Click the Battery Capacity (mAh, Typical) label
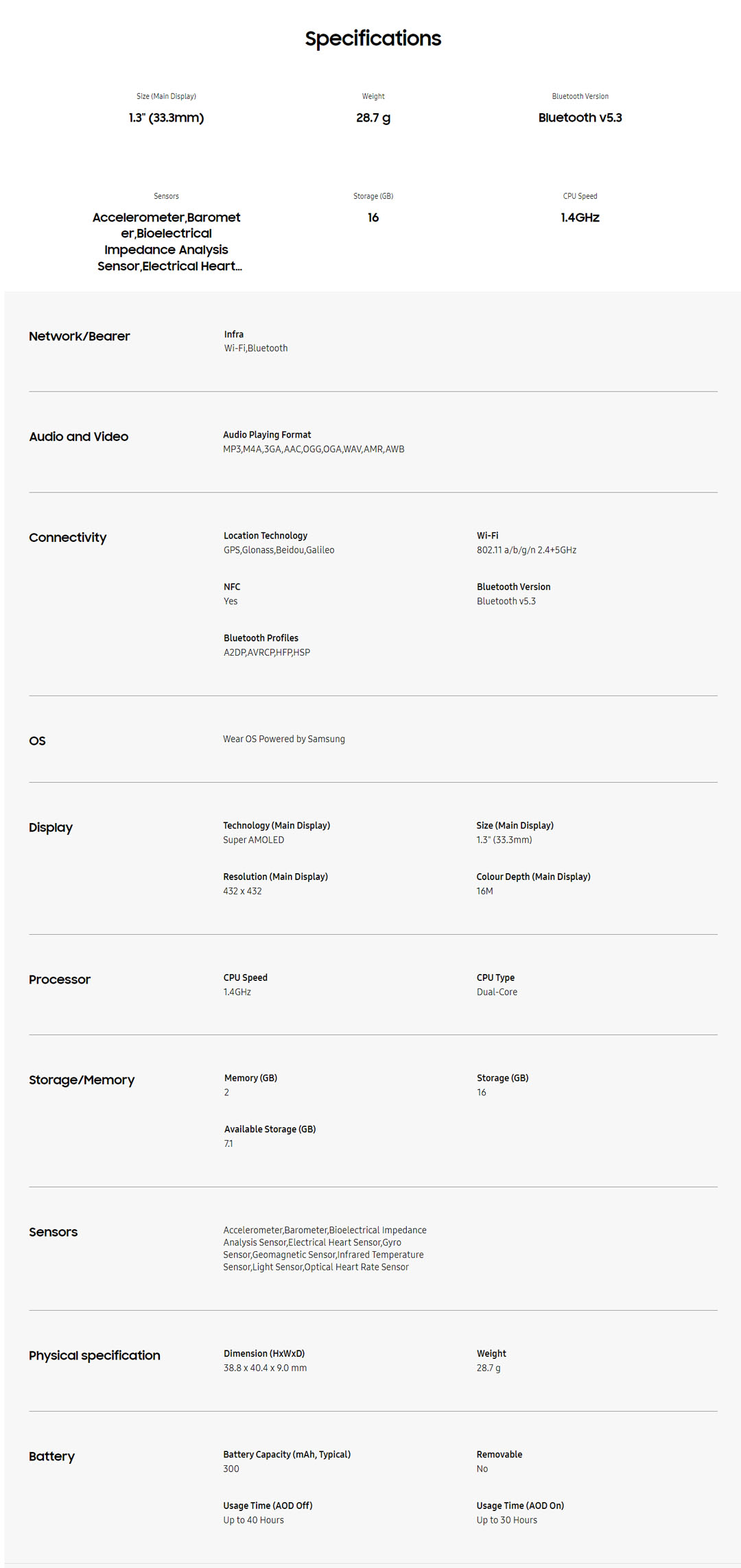This screenshot has width=741, height=1568. pyautogui.click(x=287, y=1454)
